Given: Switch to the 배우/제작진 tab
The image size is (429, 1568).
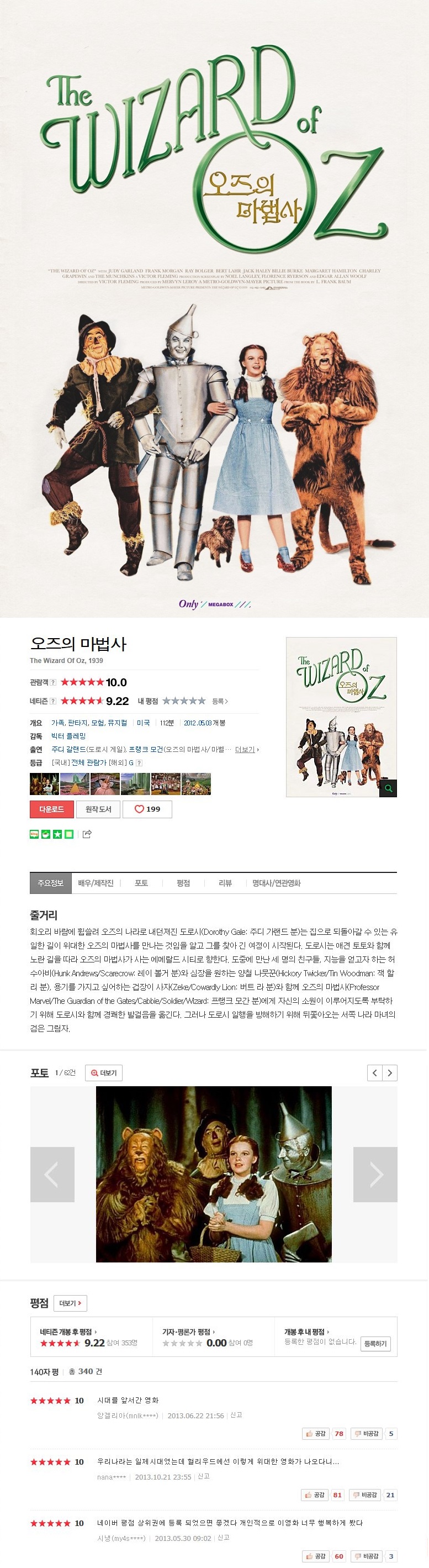Looking at the screenshot, I should click(96, 883).
